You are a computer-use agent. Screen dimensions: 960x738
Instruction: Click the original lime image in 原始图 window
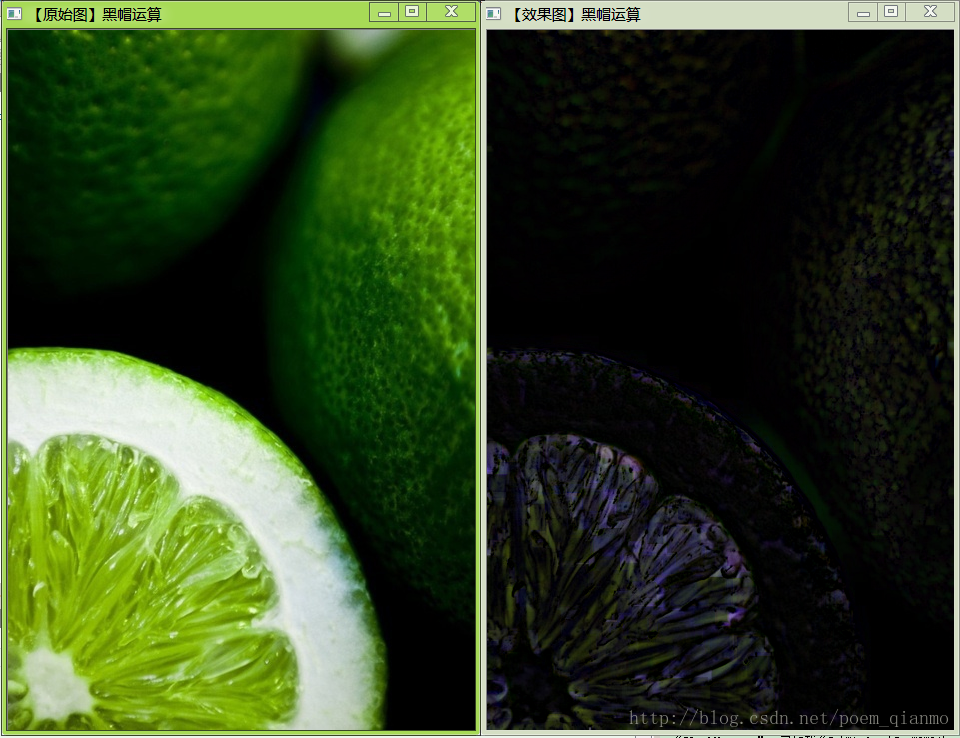242,380
